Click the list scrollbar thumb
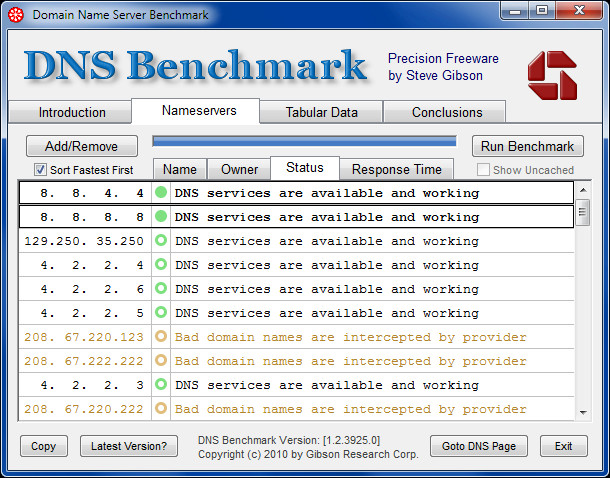This screenshot has height=478, width=610. pos(583,212)
